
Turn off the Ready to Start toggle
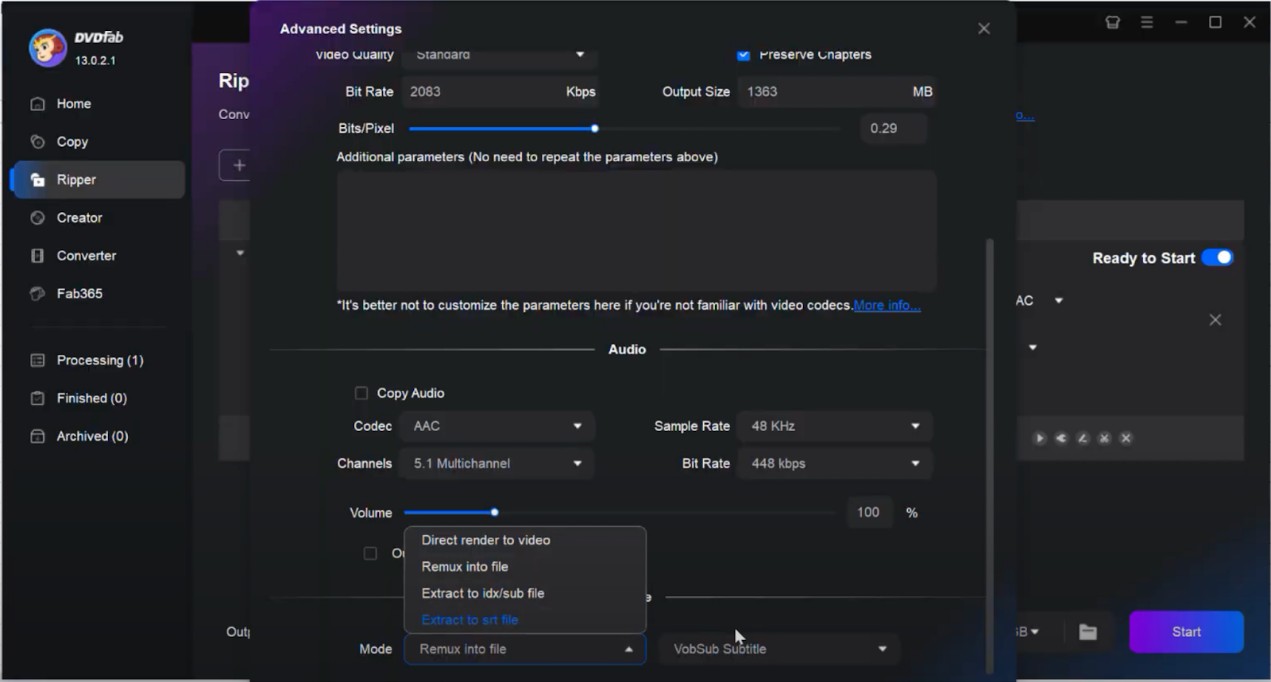tap(1217, 258)
